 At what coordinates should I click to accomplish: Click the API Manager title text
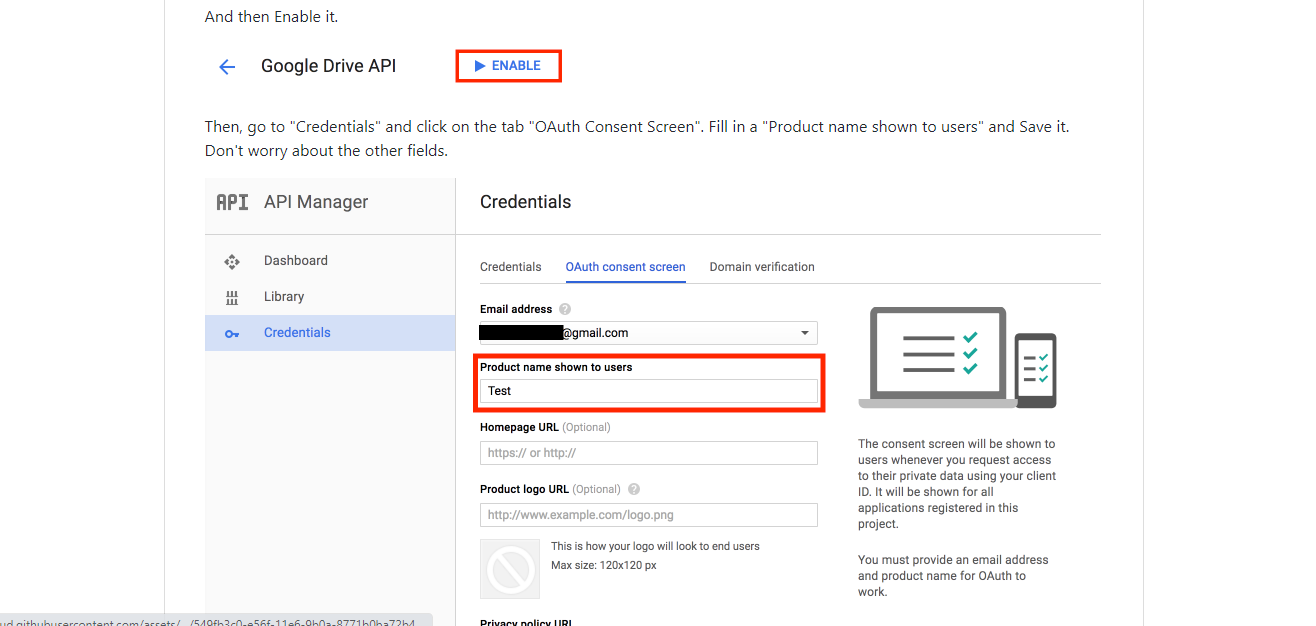click(316, 202)
